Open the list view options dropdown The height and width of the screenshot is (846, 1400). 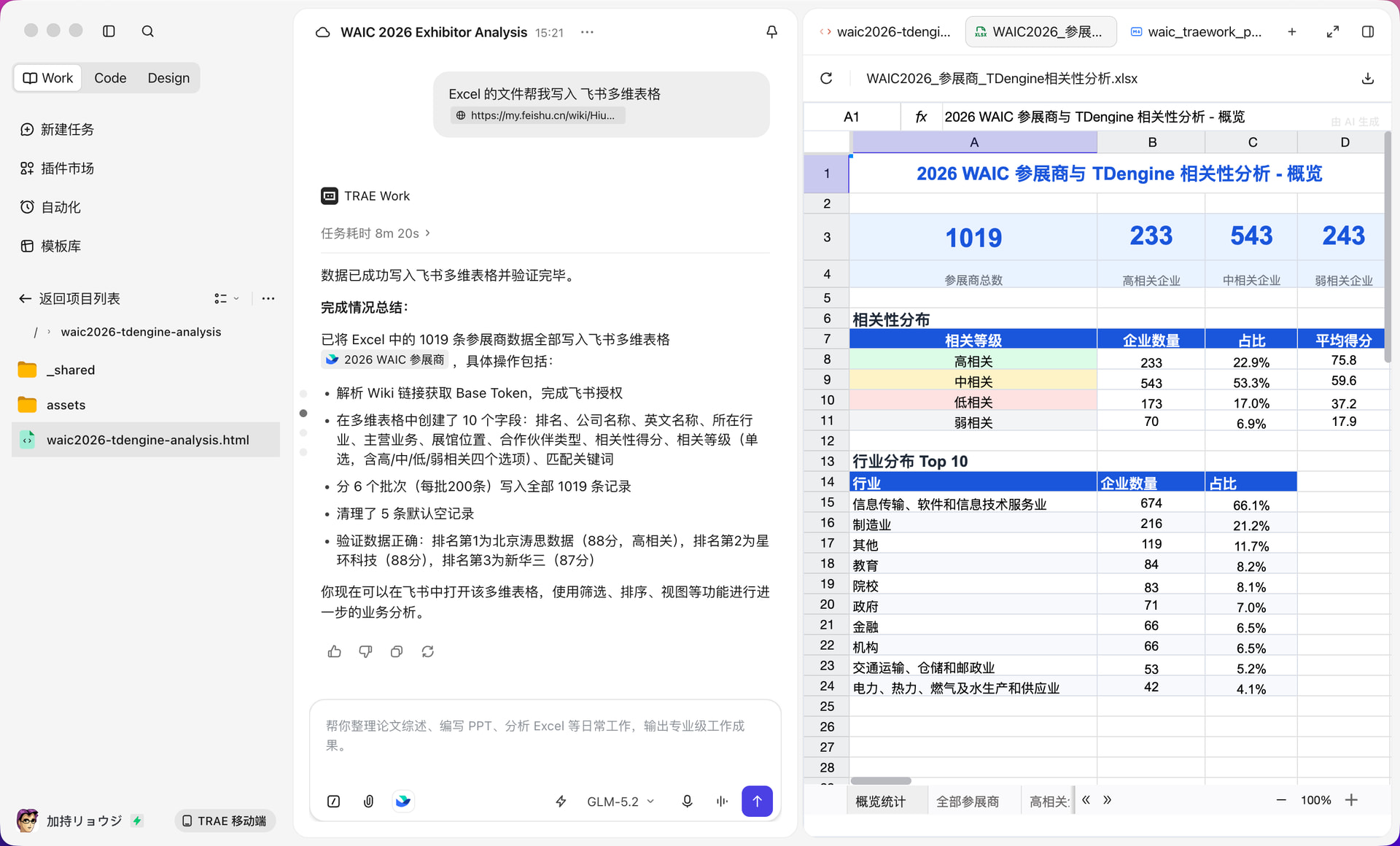click(x=227, y=298)
